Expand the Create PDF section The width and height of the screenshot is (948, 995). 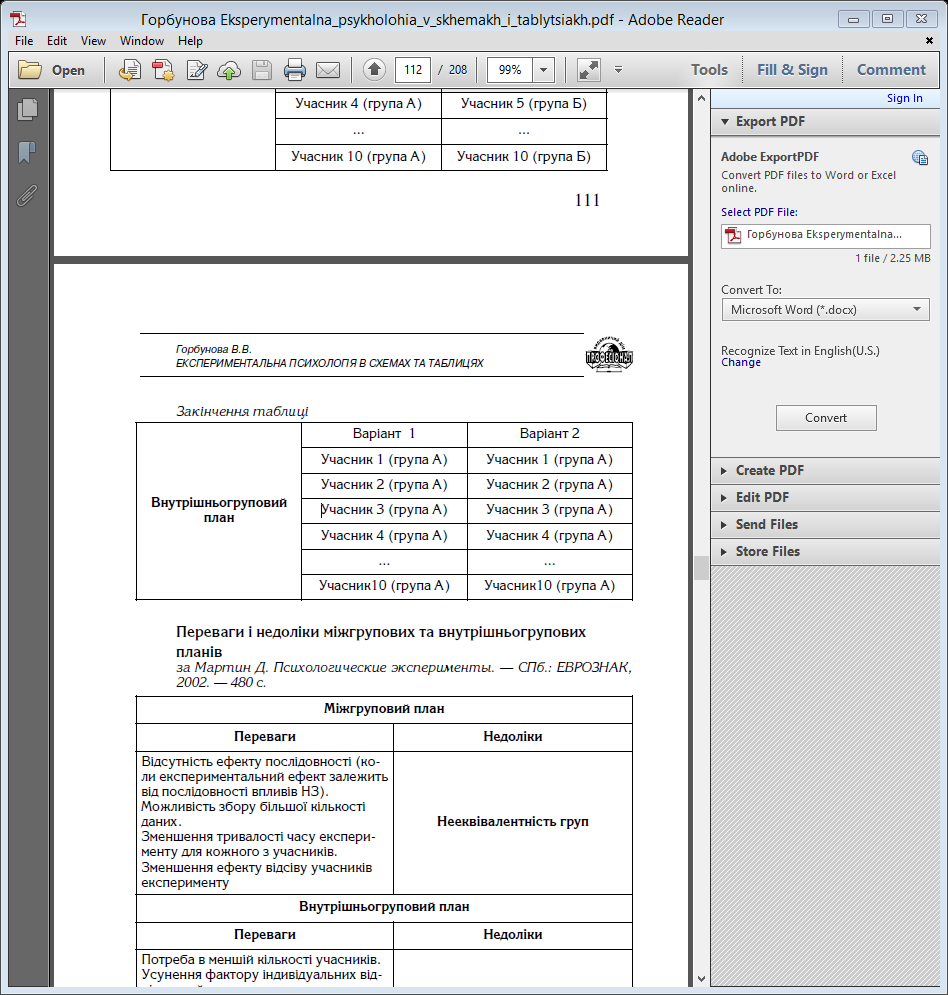tap(769, 470)
